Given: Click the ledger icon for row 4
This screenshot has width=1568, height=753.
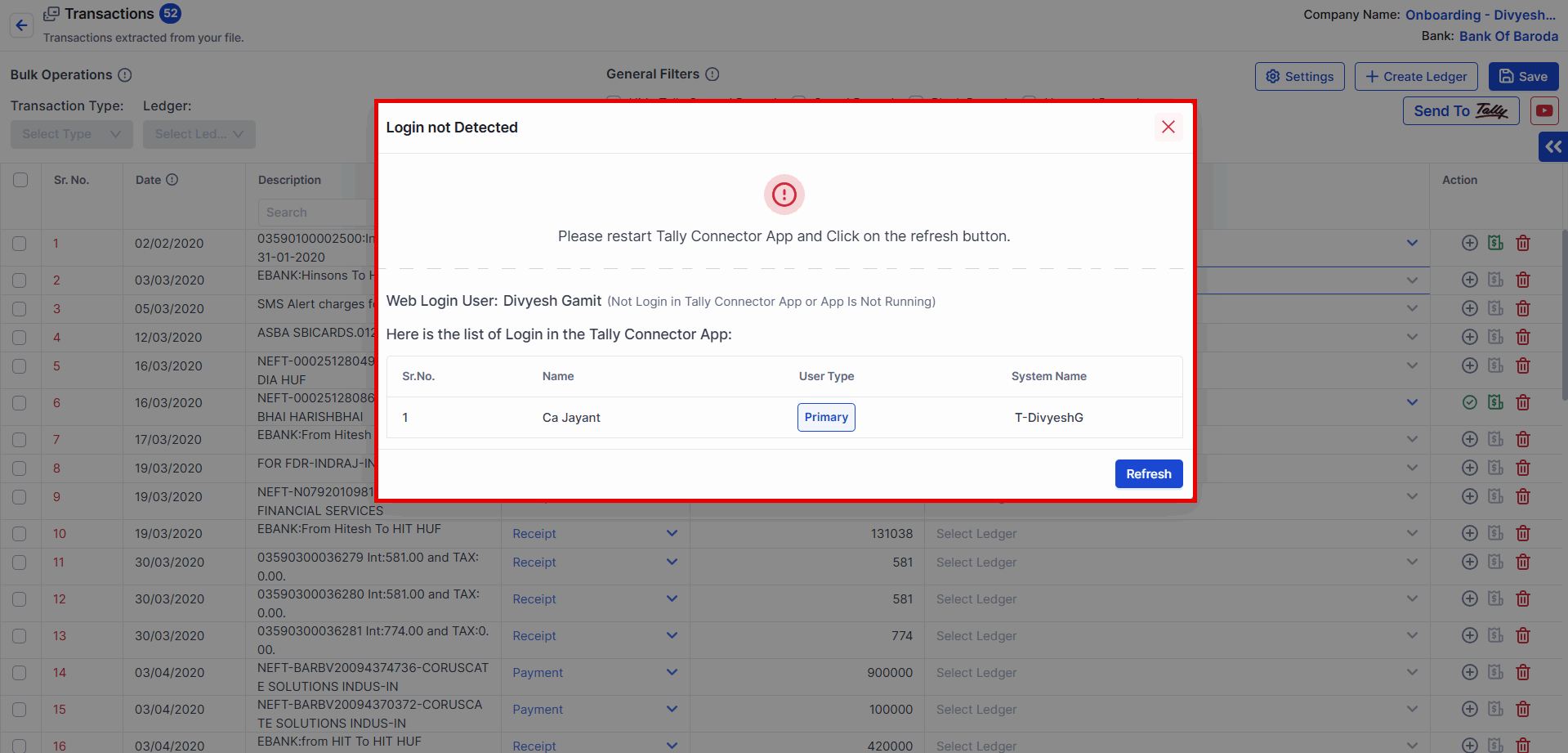Looking at the screenshot, I should [1495, 337].
